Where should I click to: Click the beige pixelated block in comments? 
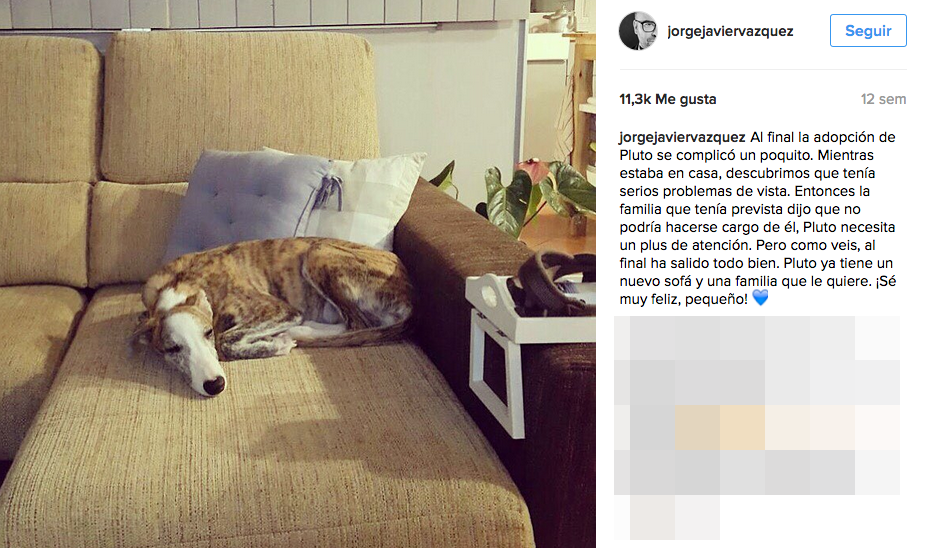pos(720,428)
